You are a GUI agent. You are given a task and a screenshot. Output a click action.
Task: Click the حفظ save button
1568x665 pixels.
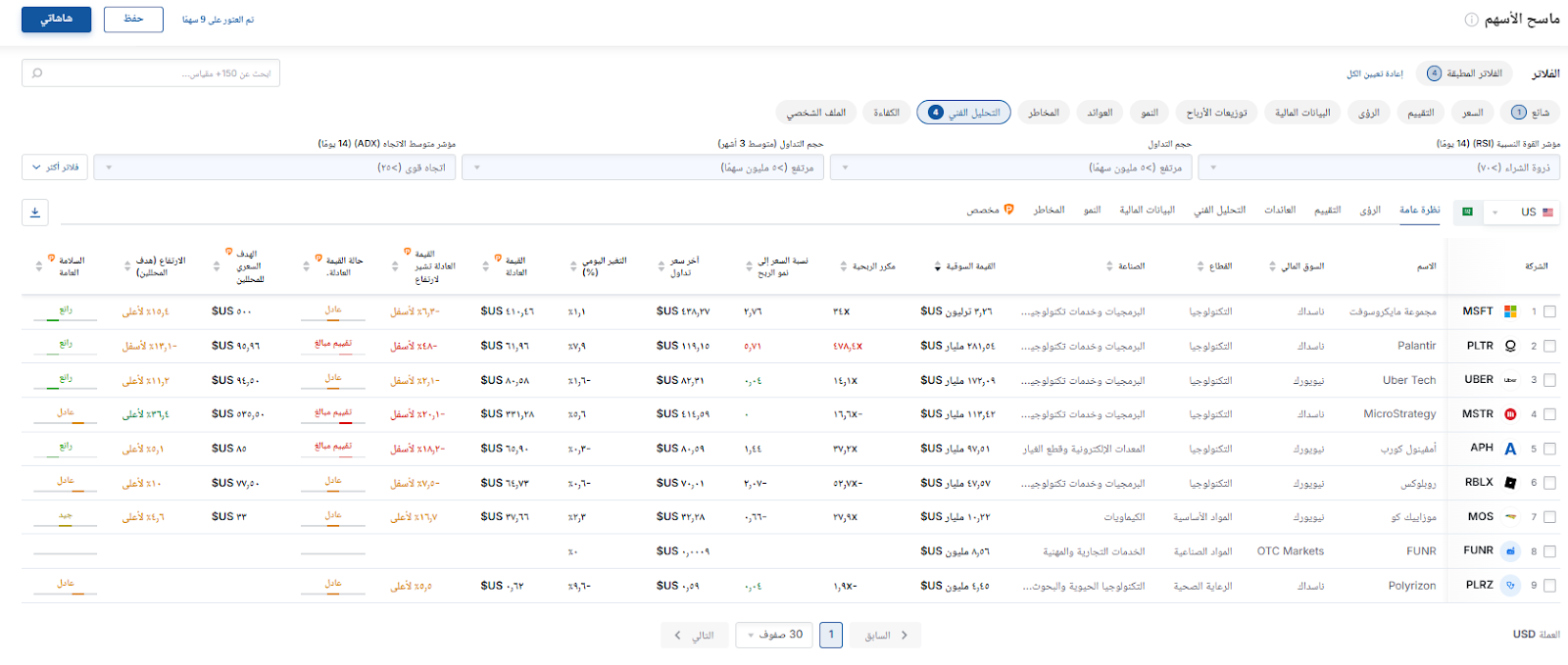[x=133, y=19]
